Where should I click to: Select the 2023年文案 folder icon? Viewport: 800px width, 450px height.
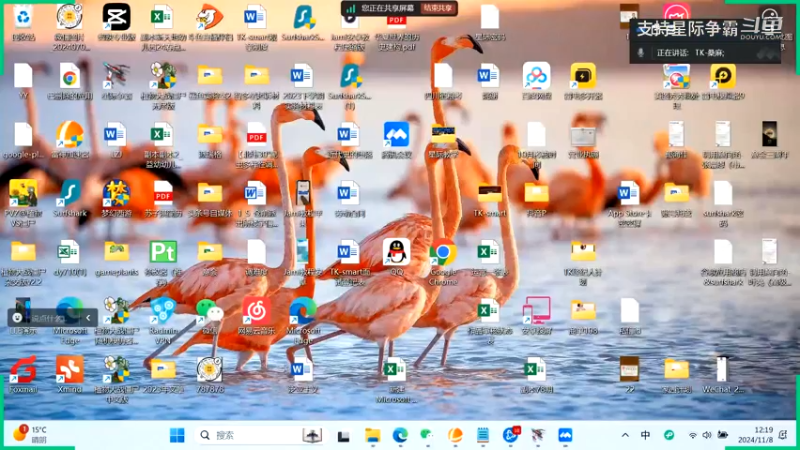coord(163,369)
